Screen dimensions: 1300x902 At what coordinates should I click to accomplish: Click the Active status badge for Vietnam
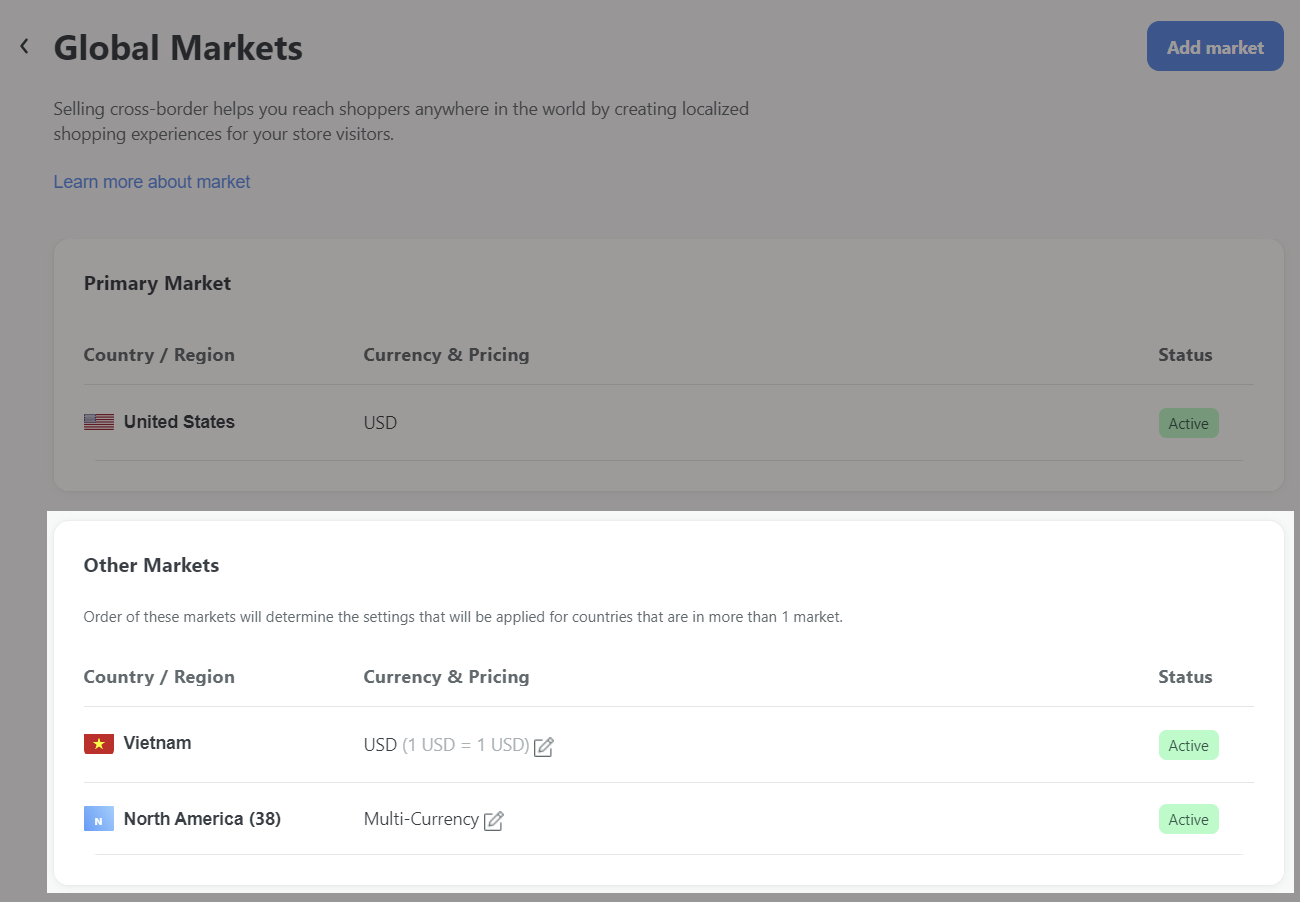pos(1189,745)
